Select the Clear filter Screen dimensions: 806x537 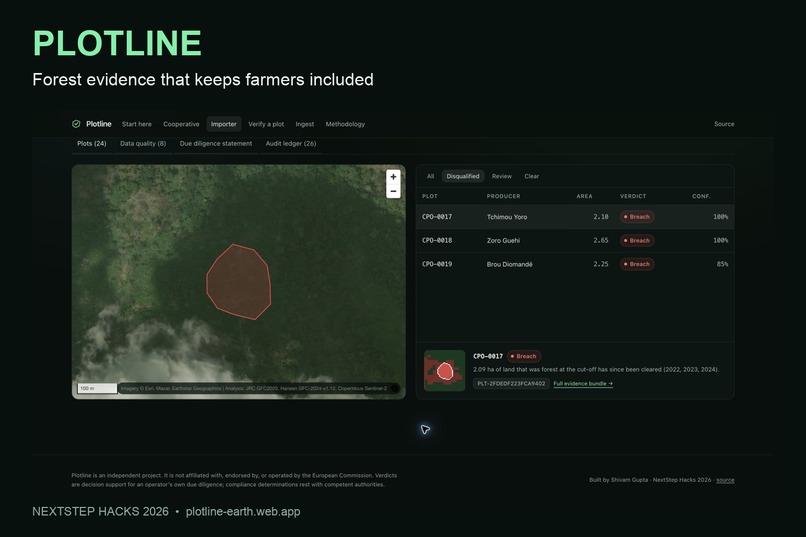click(532, 176)
